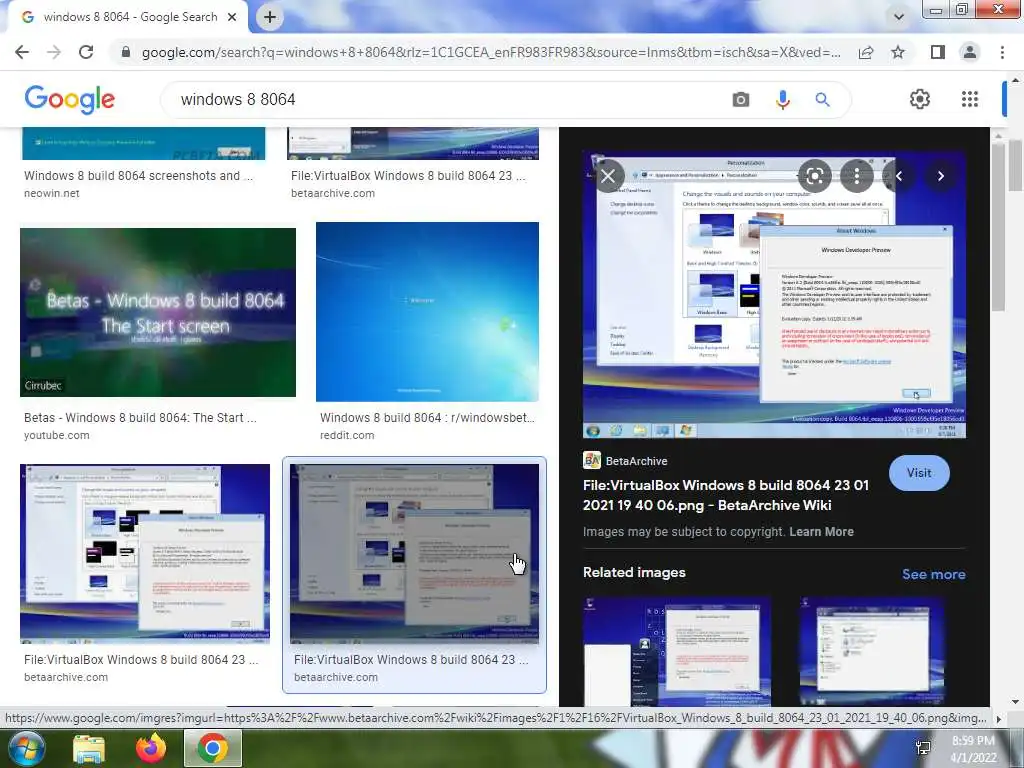Screen dimensions: 1024x768
Task: Click the reddit.com source text
Action: click(347, 435)
